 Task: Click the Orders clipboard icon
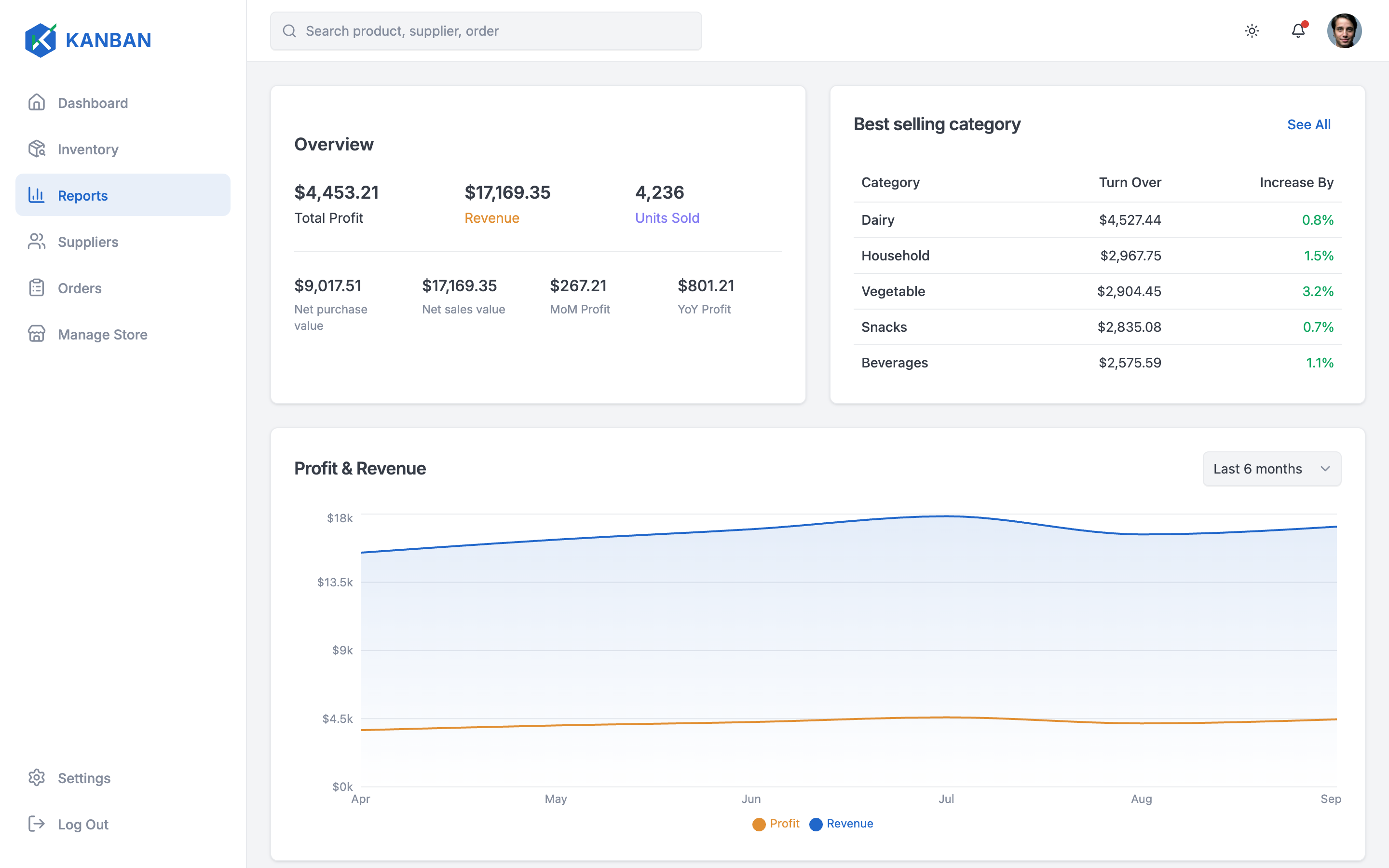tap(37, 287)
